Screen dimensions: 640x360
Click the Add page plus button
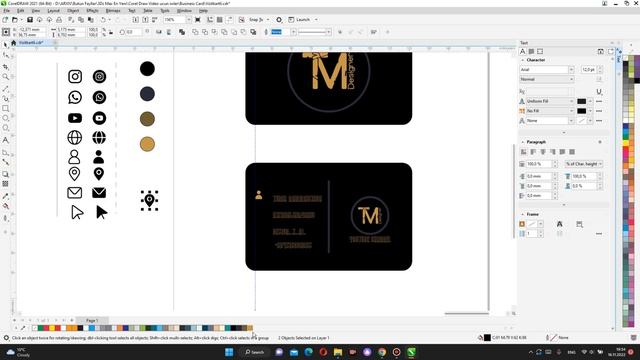(72, 320)
